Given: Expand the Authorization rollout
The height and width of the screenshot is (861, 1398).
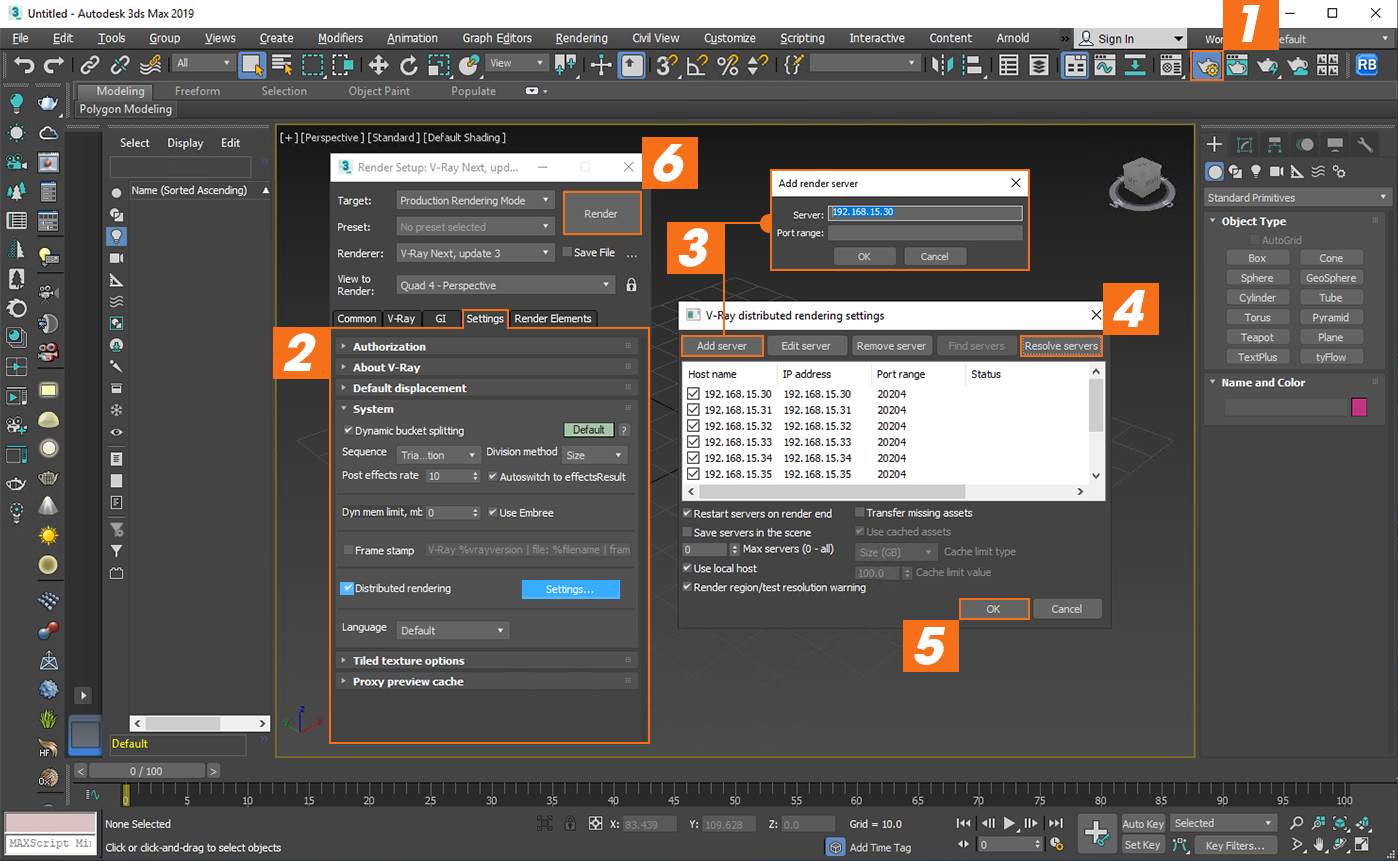Looking at the screenshot, I should 389,346.
